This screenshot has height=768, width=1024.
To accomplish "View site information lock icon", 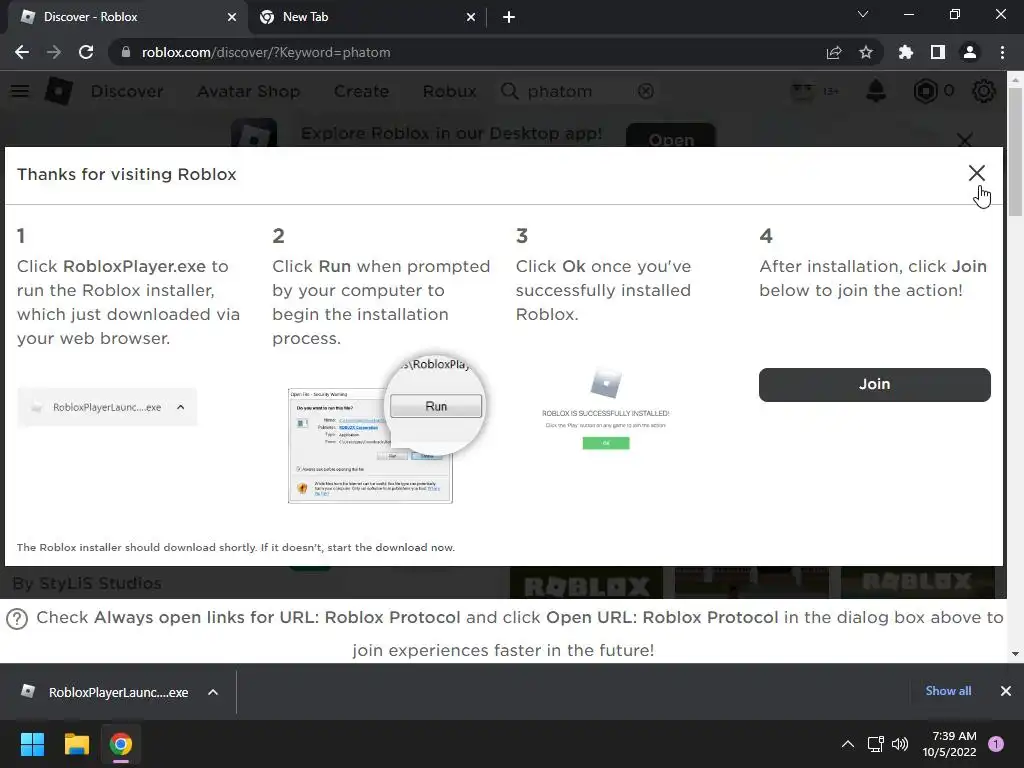I will pyautogui.click(x=125, y=52).
